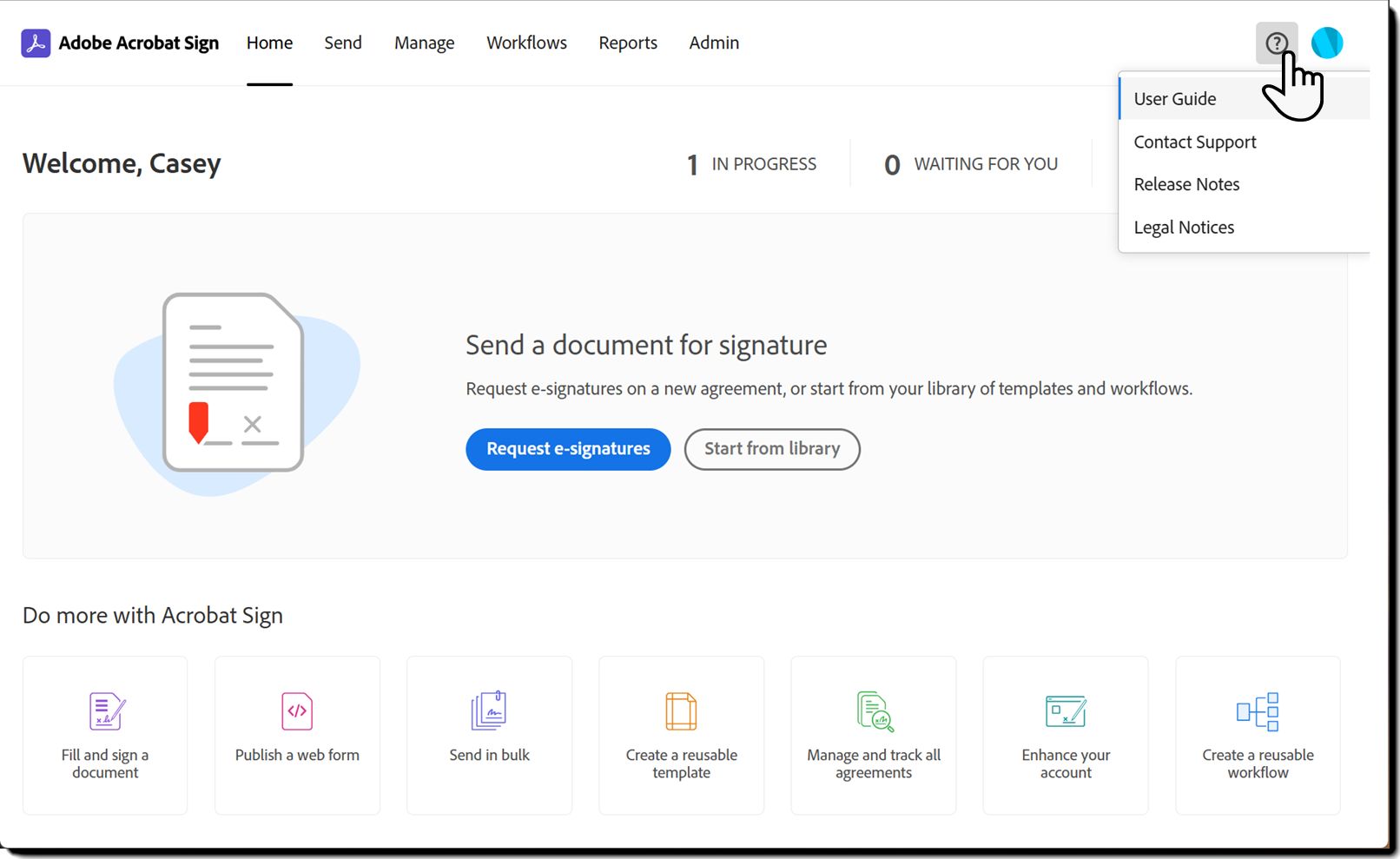
Task: Switch to the Manage tab
Action: click(424, 43)
